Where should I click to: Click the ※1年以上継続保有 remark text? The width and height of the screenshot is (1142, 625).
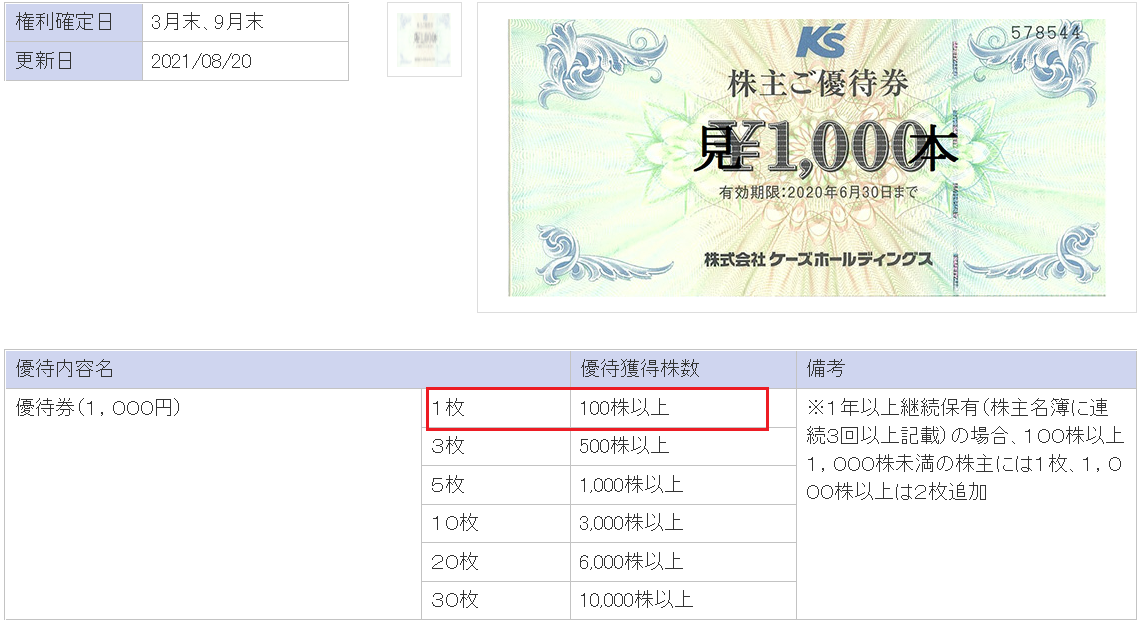(965, 449)
